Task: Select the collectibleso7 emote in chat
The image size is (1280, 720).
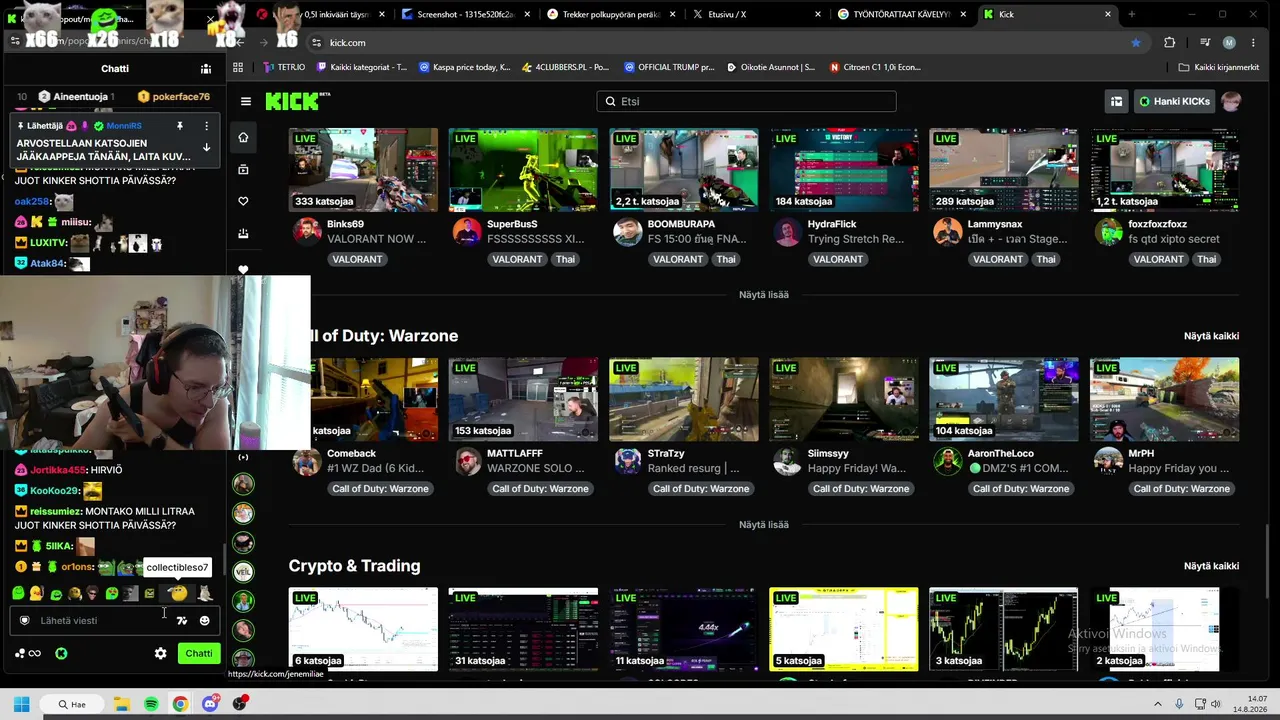Action: click(178, 593)
